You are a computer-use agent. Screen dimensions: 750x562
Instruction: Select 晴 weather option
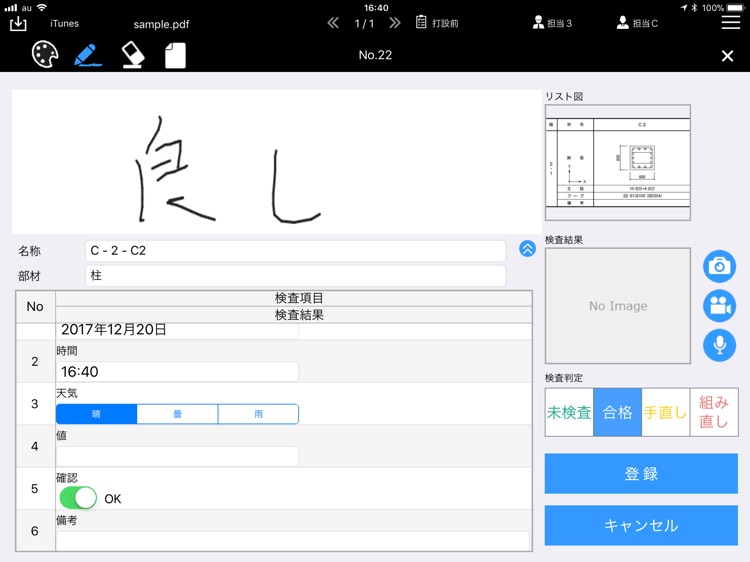click(x=97, y=414)
